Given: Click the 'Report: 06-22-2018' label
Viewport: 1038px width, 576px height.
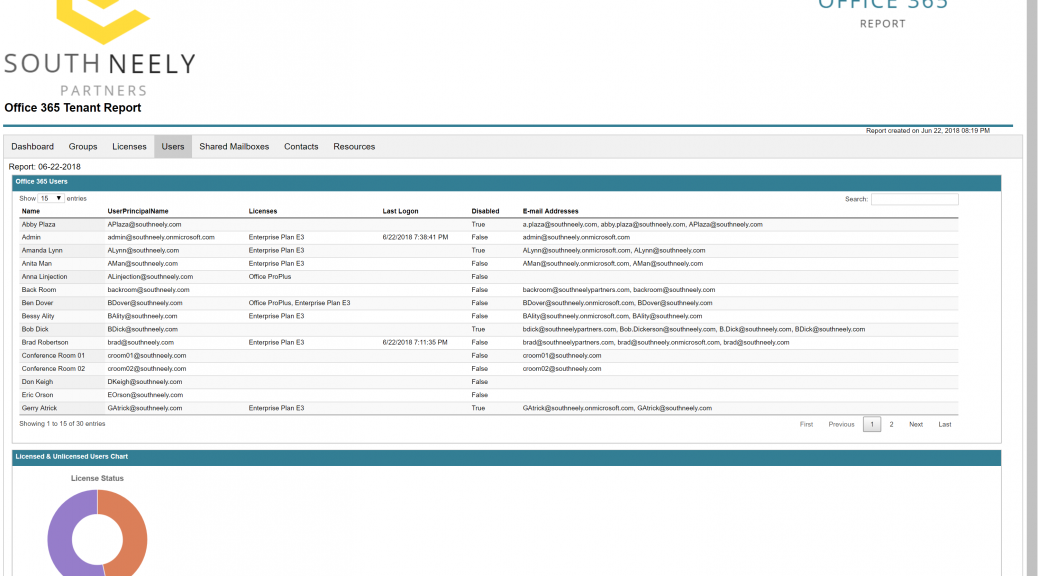Looking at the screenshot, I should tap(44, 167).
